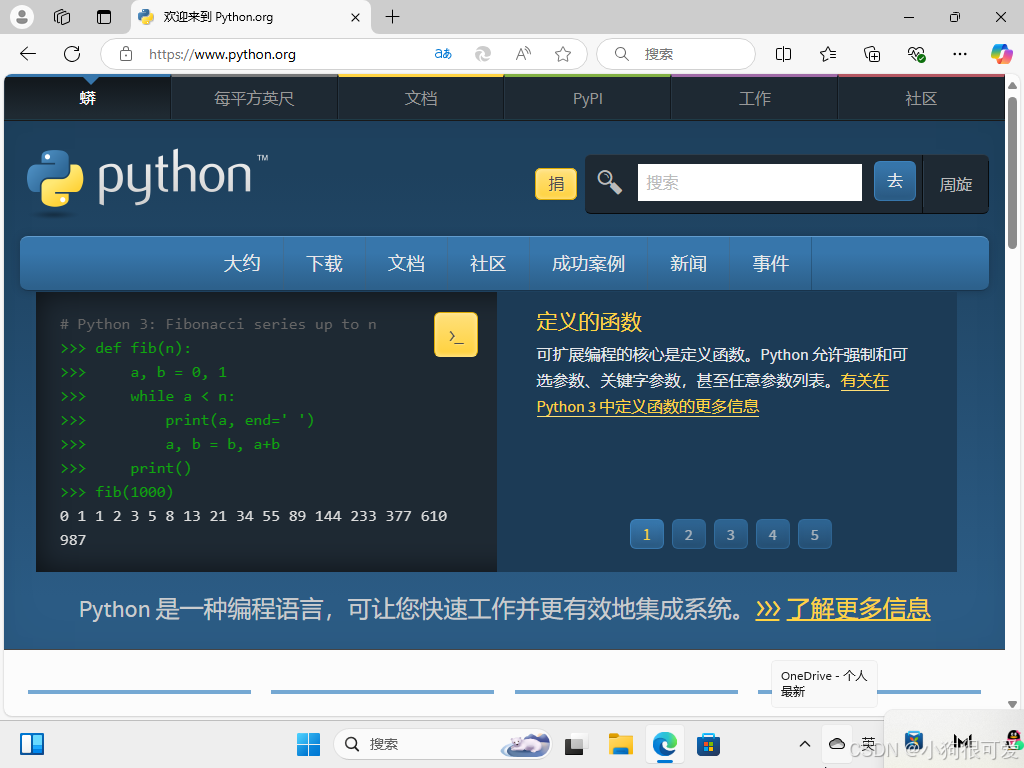Open the 工作 top navigation tab
Image resolution: width=1024 pixels, height=768 pixels.
tap(754, 99)
